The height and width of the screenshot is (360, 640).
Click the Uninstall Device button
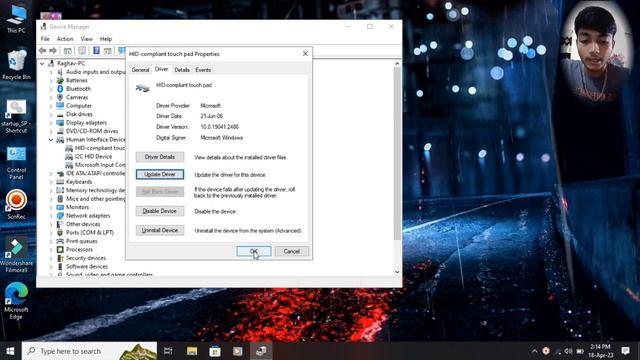coord(160,230)
